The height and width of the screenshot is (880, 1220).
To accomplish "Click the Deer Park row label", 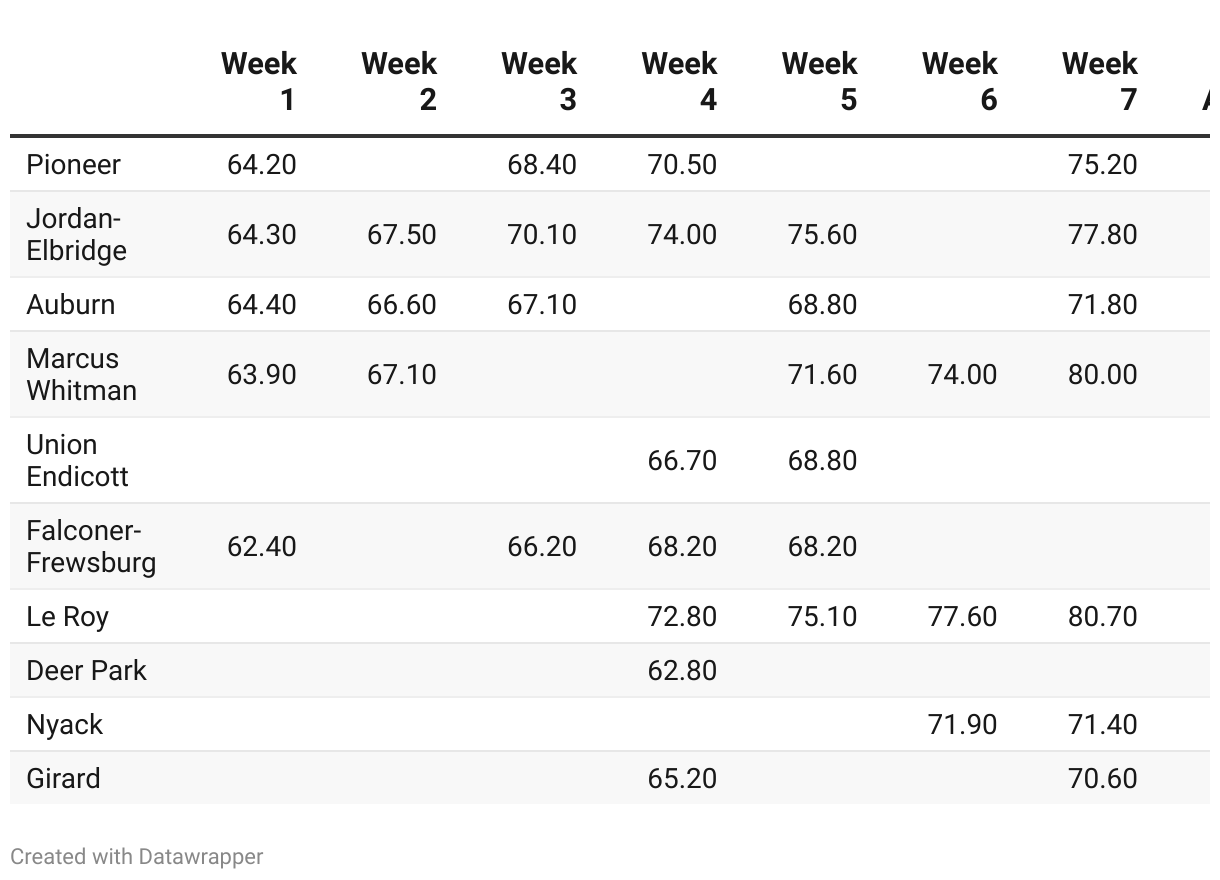I will [x=87, y=670].
